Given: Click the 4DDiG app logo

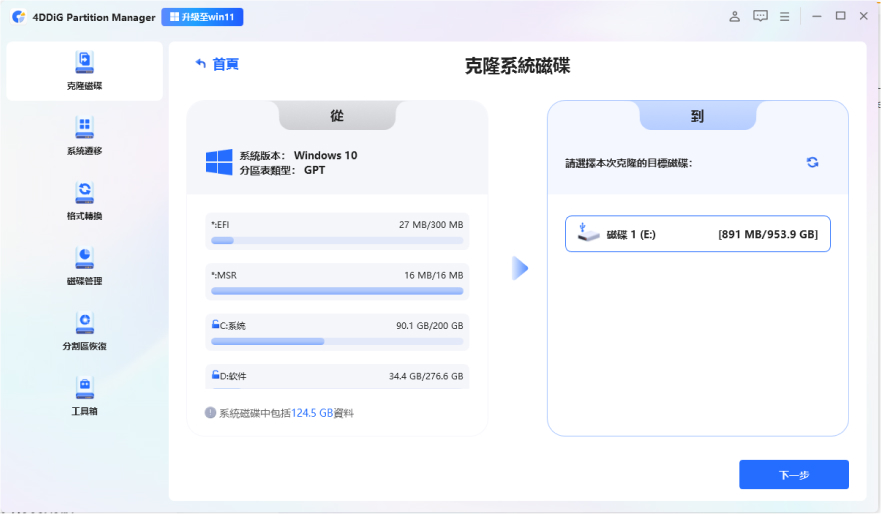Looking at the screenshot, I should 19,17.
